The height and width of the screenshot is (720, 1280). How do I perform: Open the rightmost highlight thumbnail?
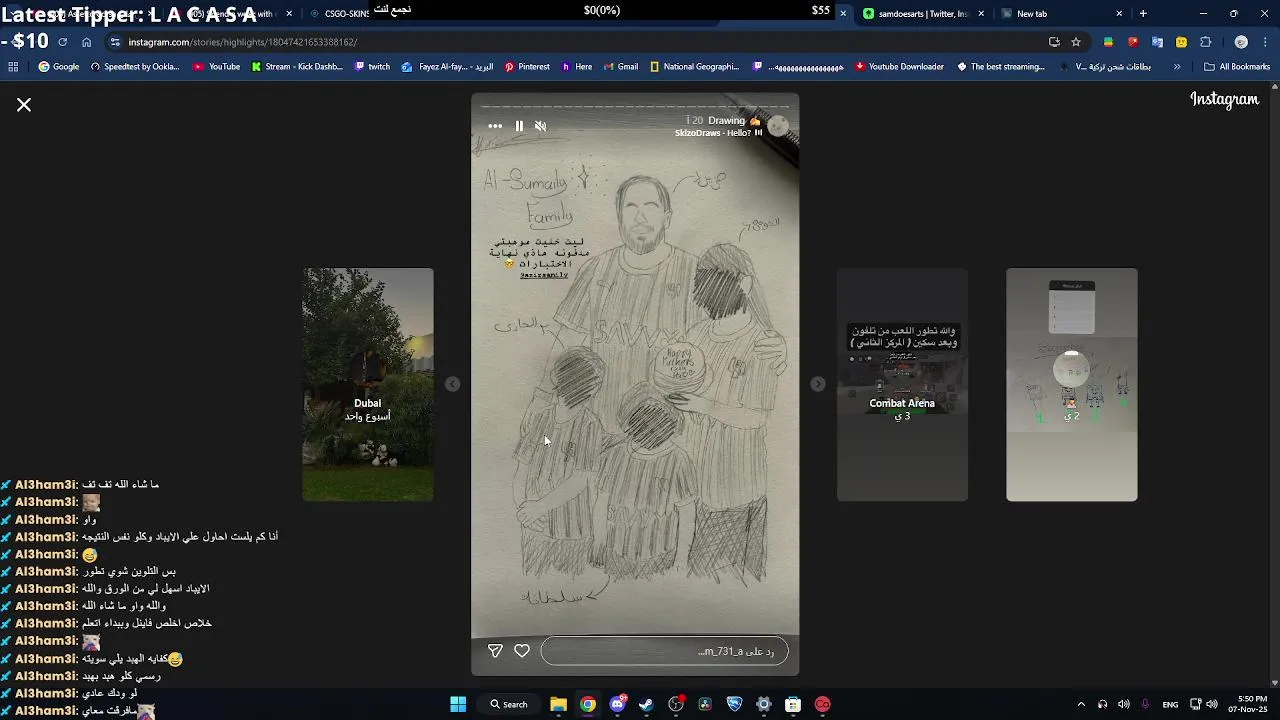[1072, 384]
